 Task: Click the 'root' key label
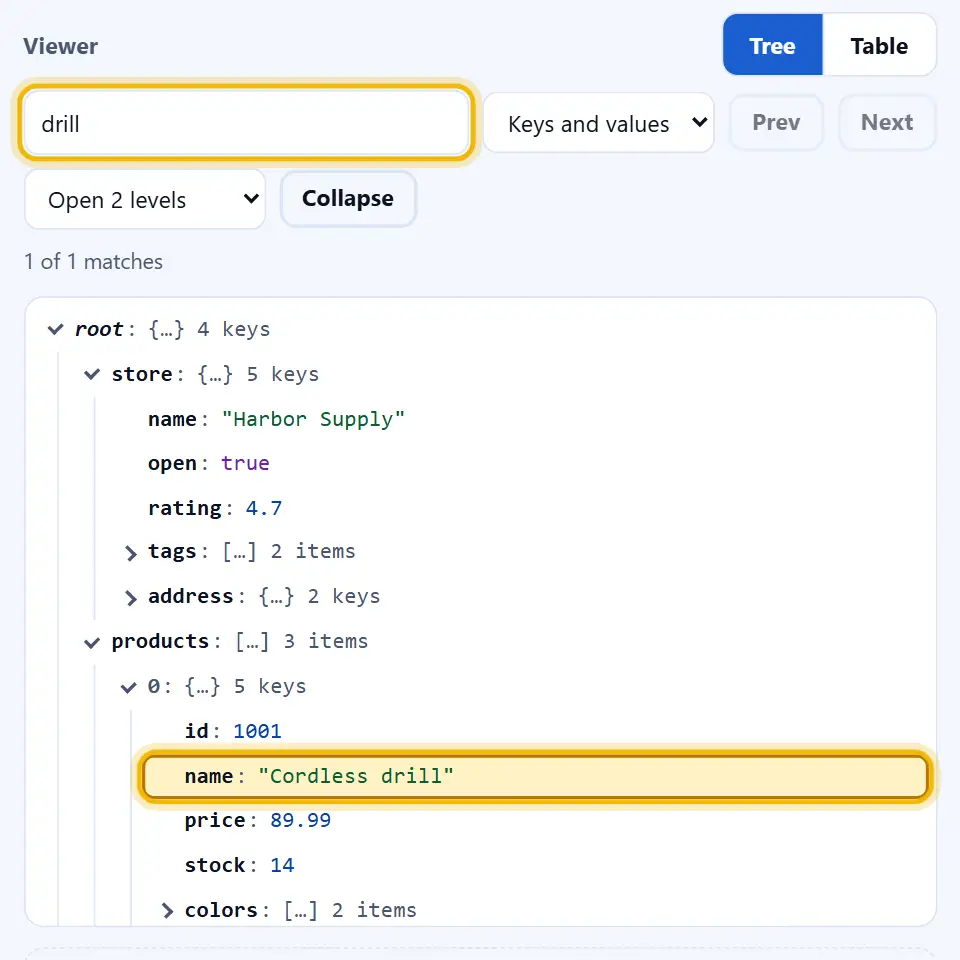(x=99, y=329)
